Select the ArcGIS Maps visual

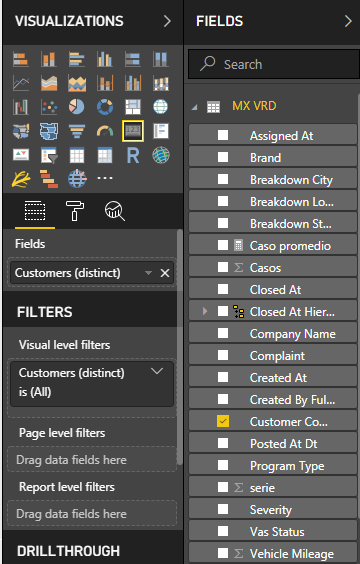click(x=160, y=155)
